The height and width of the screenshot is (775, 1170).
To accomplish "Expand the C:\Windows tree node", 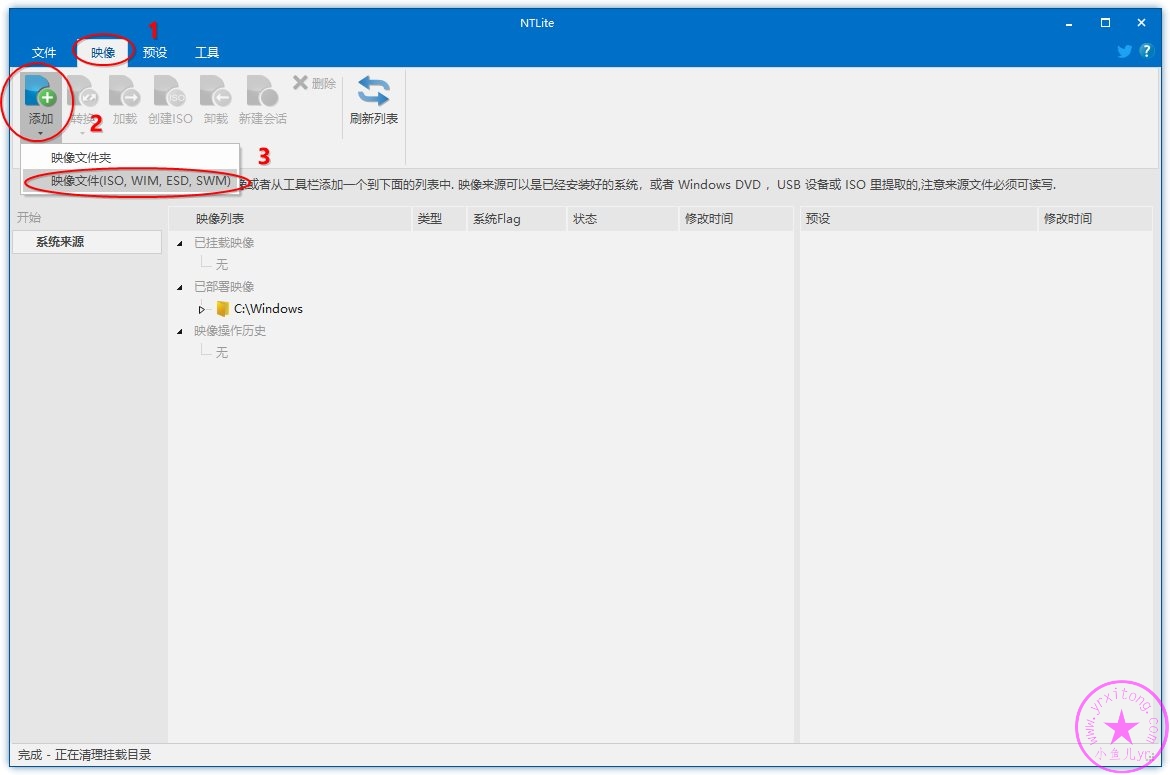I will [201, 309].
